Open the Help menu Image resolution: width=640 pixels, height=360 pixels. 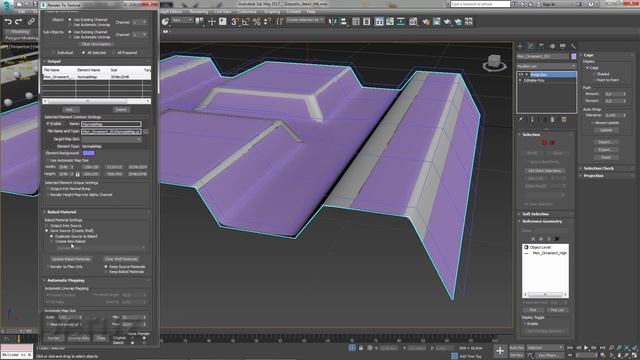(x=311, y=12)
